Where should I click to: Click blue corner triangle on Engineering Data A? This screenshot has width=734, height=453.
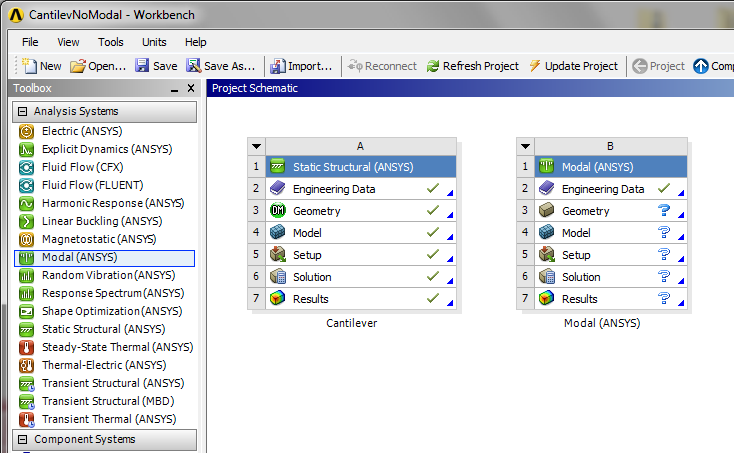[x=450, y=193]
